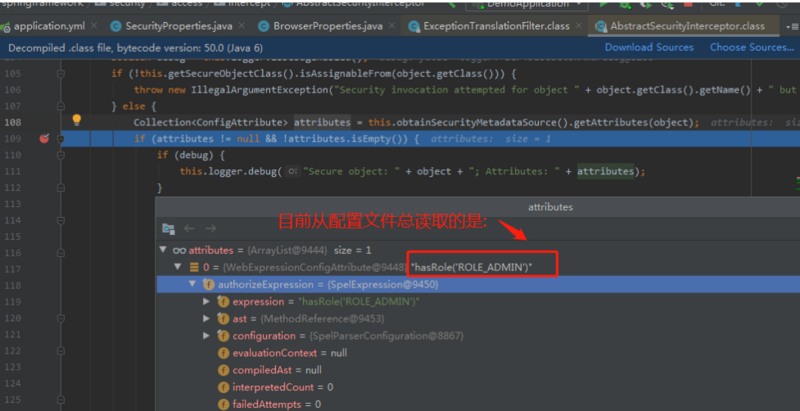Click the green Run icon in toolbar
800x411 pixels.
click(x=603, y=4)
